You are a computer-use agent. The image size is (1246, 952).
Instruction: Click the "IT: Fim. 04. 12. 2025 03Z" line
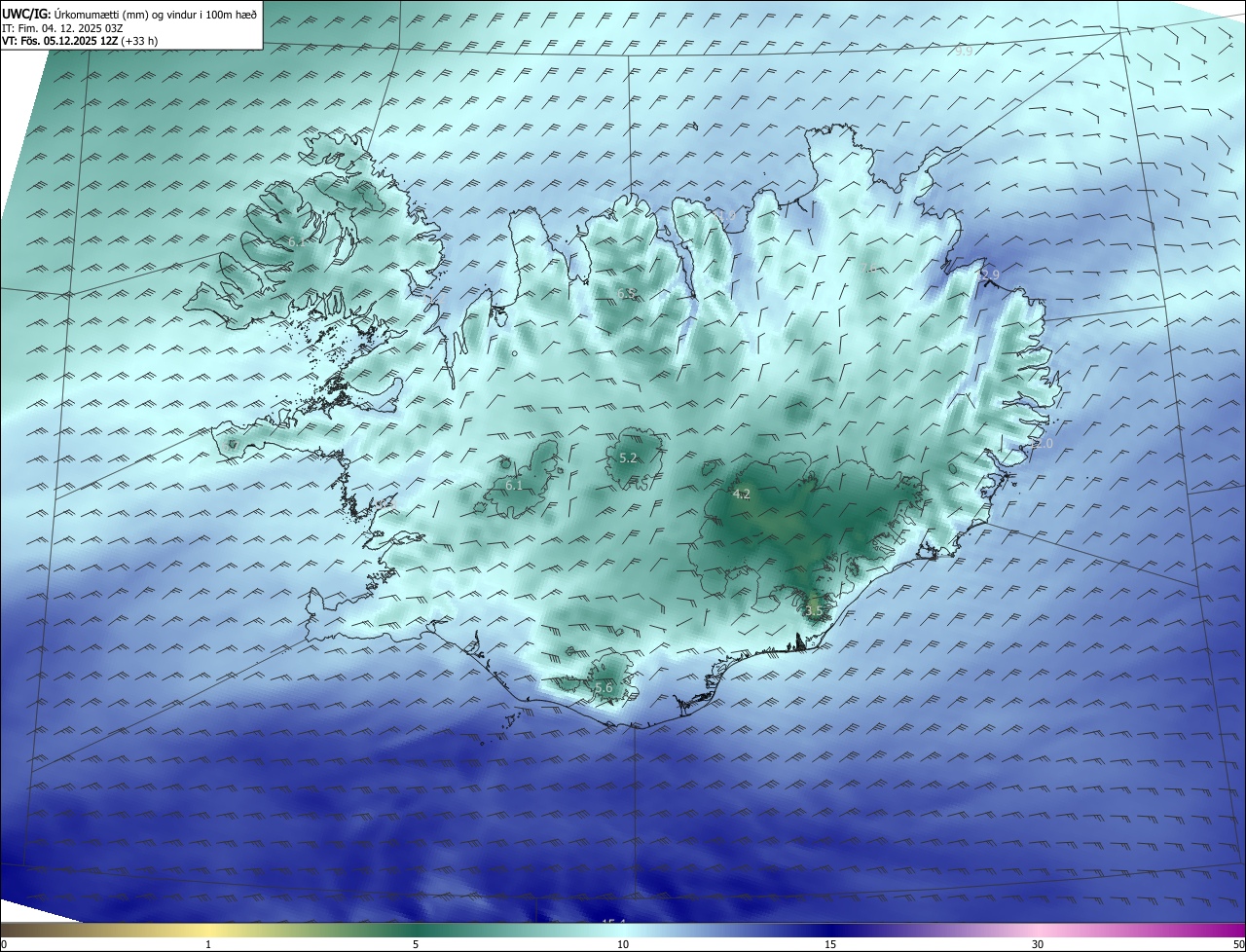pyautogui.click(x=62, y=28)
